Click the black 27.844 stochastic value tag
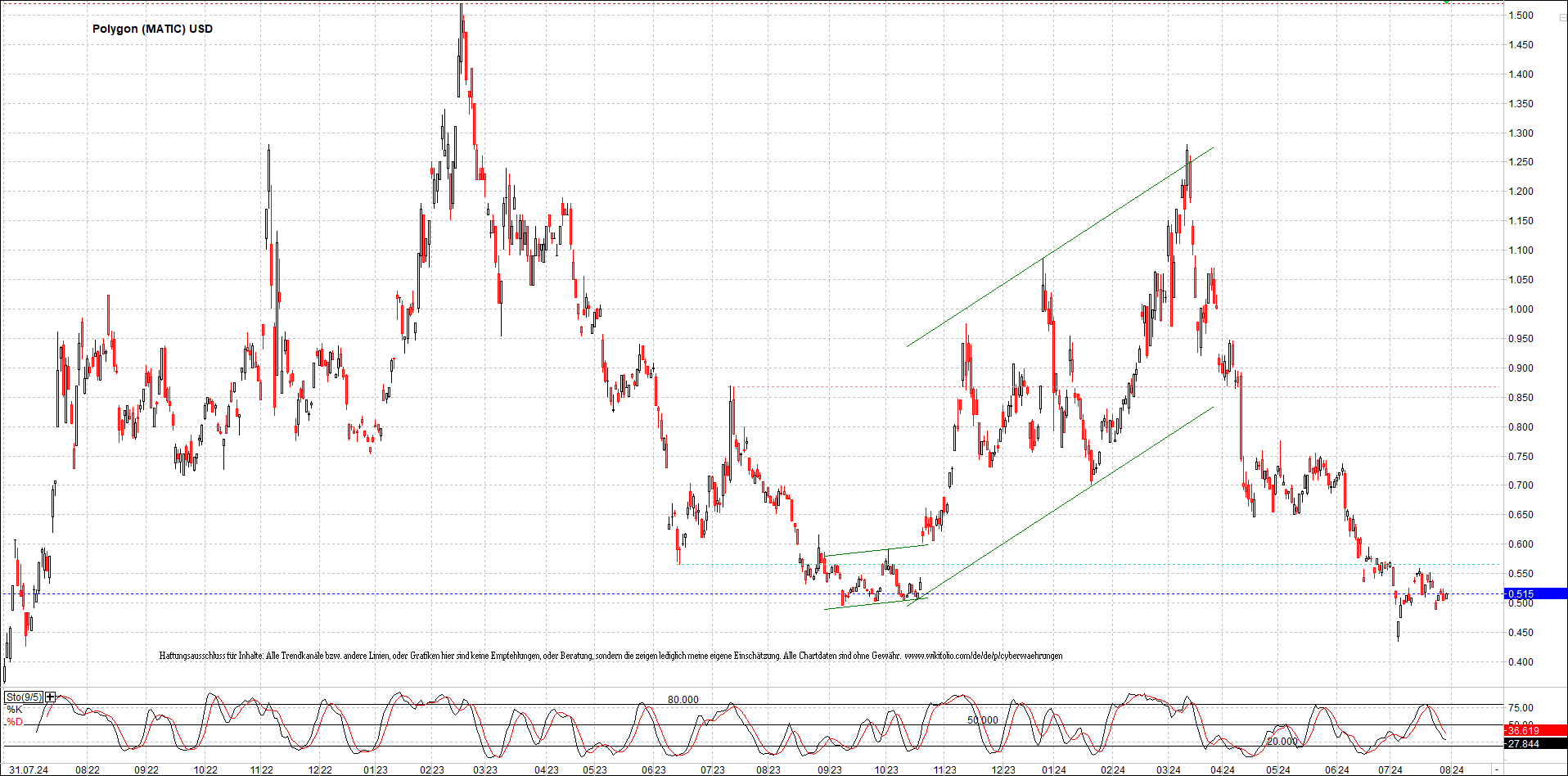The image size is (1568, 776). [1536, 744]
